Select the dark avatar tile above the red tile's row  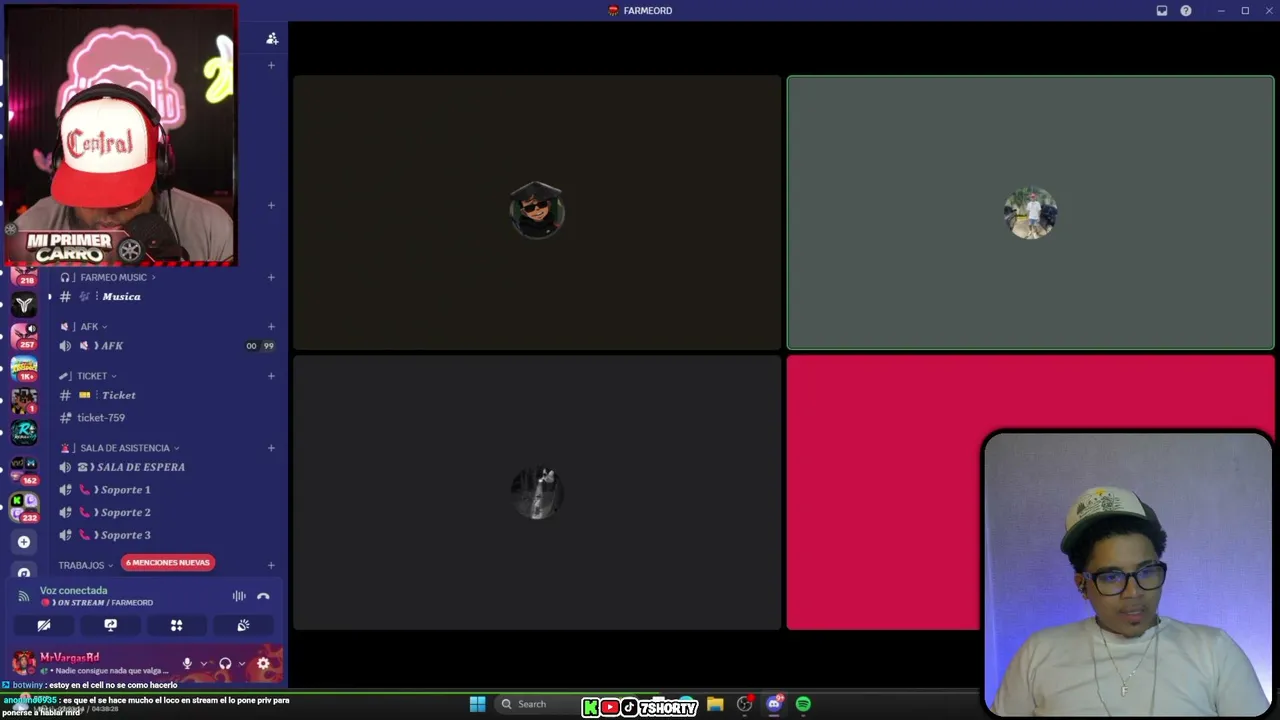(x=537, y=493)
